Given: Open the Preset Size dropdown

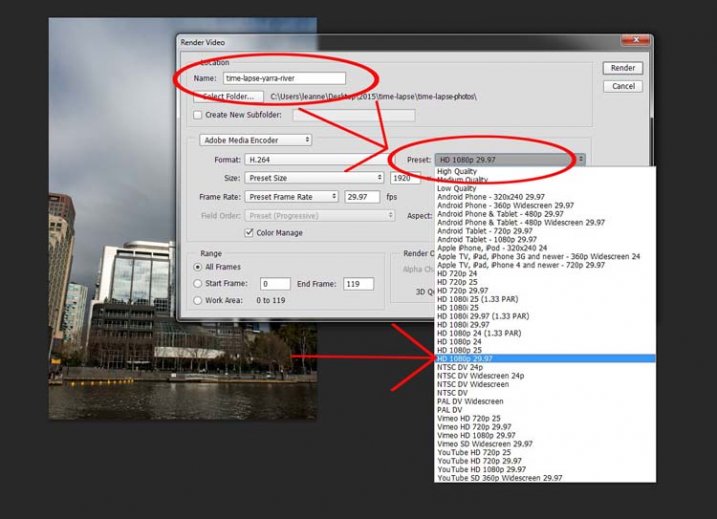Looking at the screenshot, I should (315, 178).
